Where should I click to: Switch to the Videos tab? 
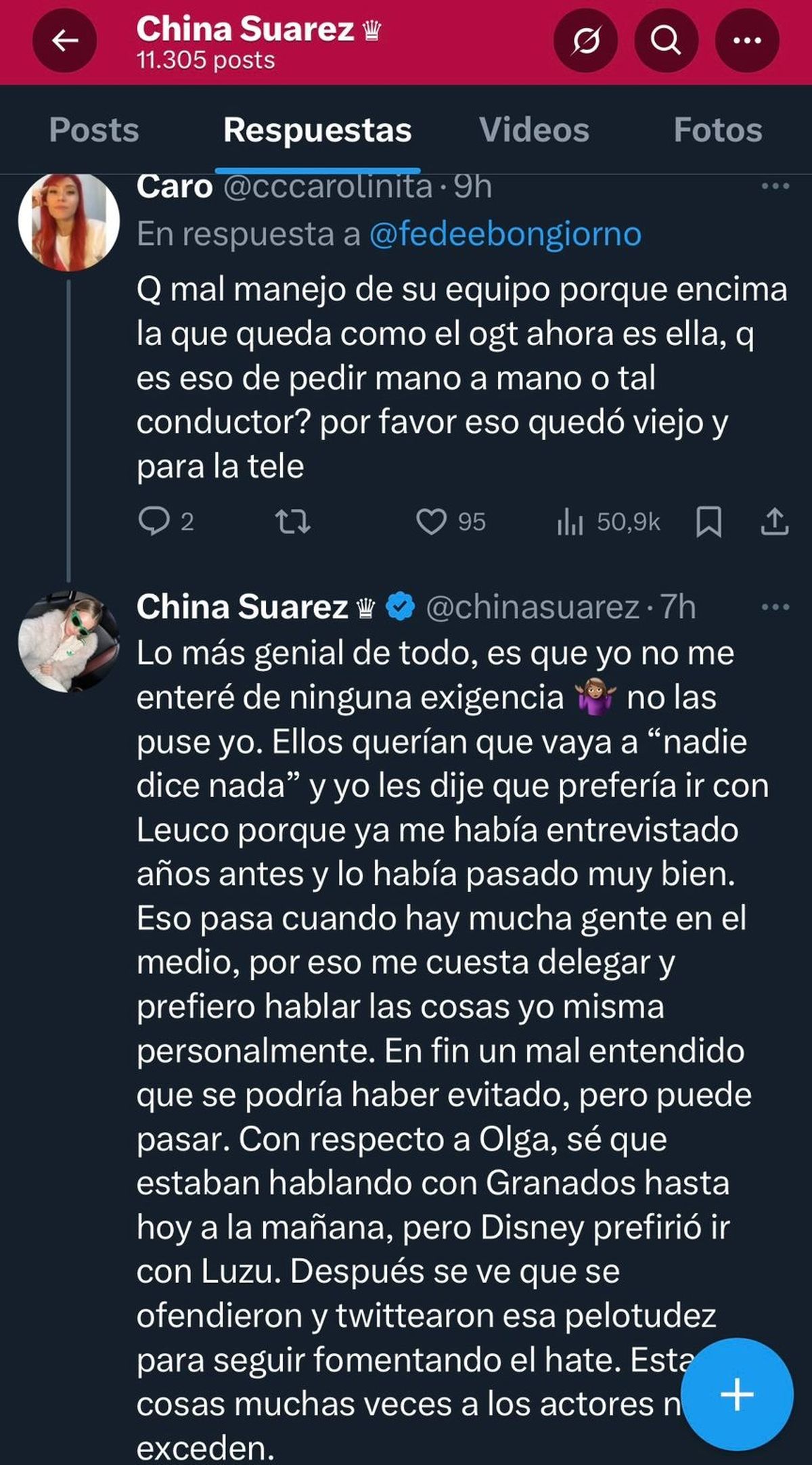534,130
